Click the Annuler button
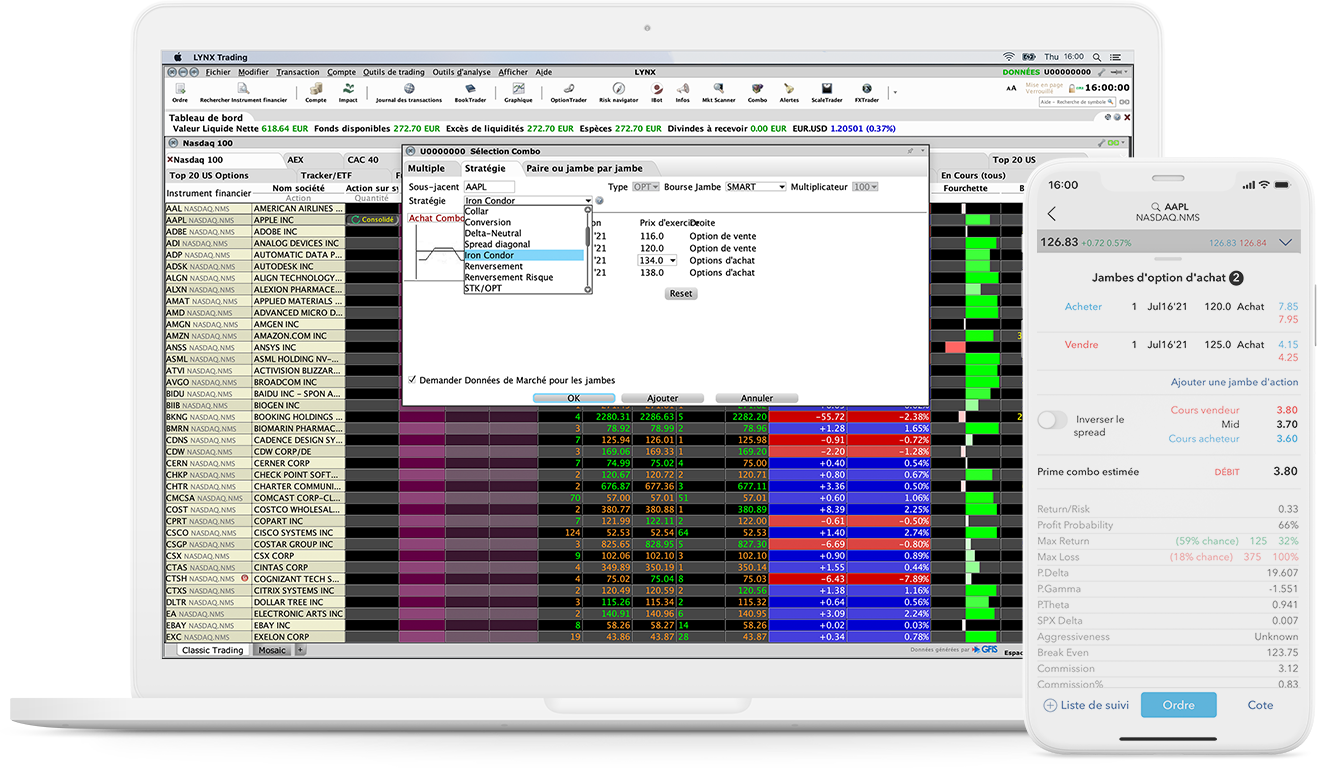This screenshot has width=1328, height=768. [x=757, y=398]
